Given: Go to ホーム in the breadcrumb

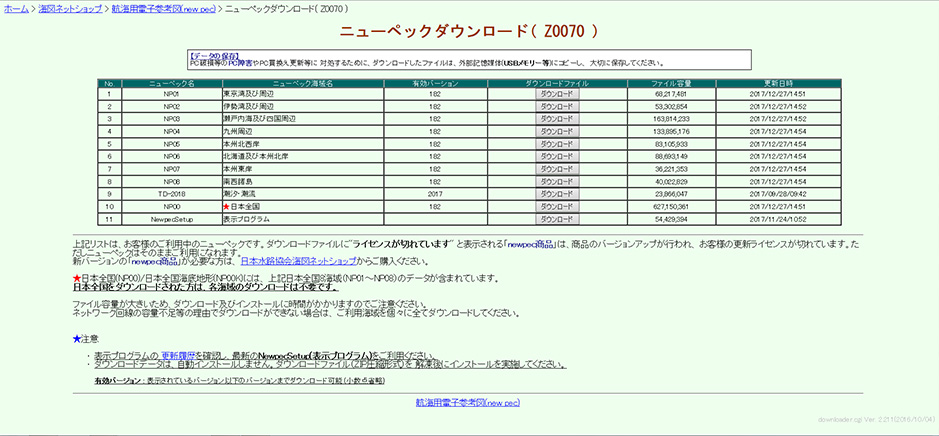Looking at the screenshot, I should coord(16,10).
